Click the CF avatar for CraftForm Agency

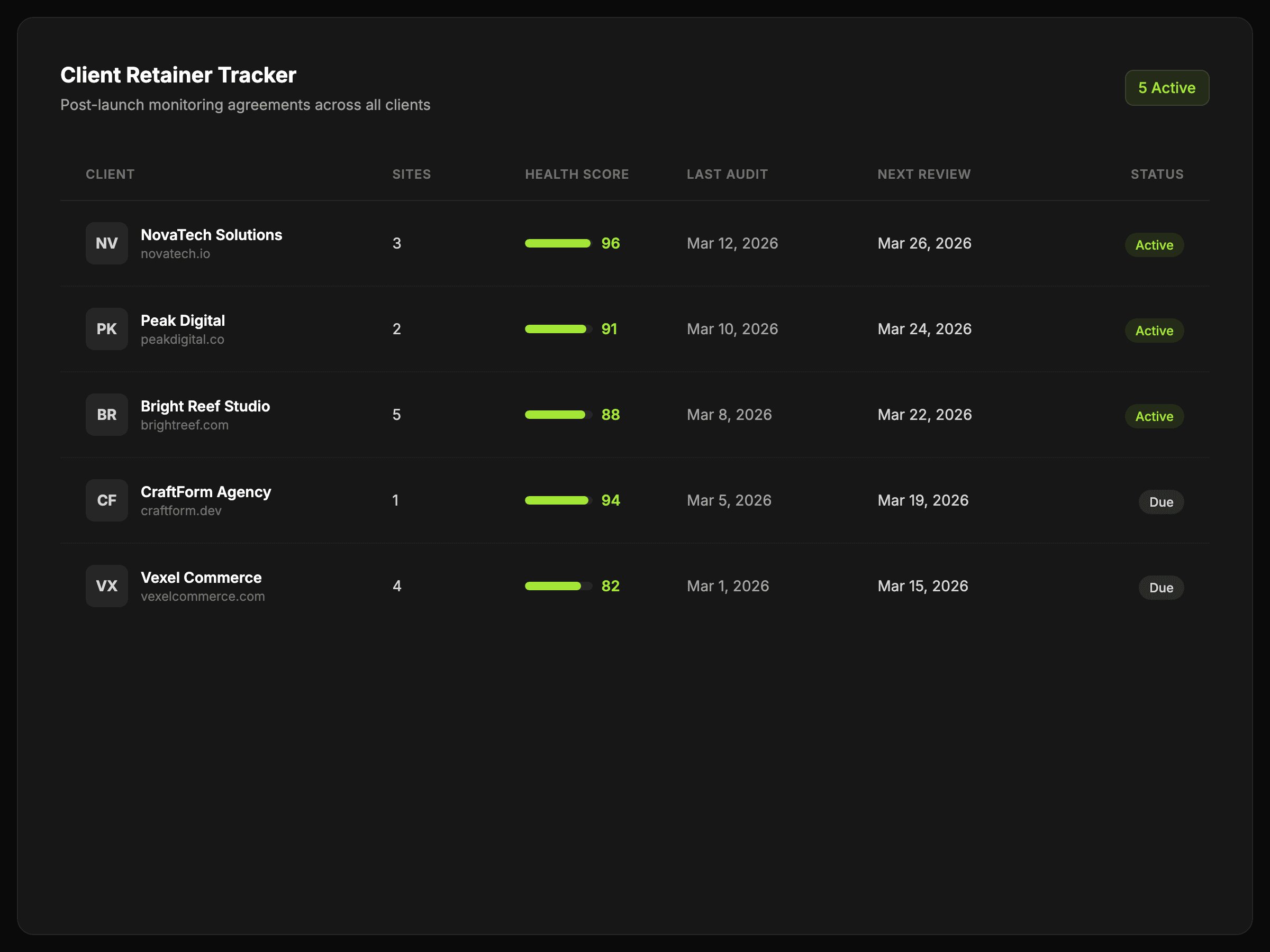[x=107, y=500]
